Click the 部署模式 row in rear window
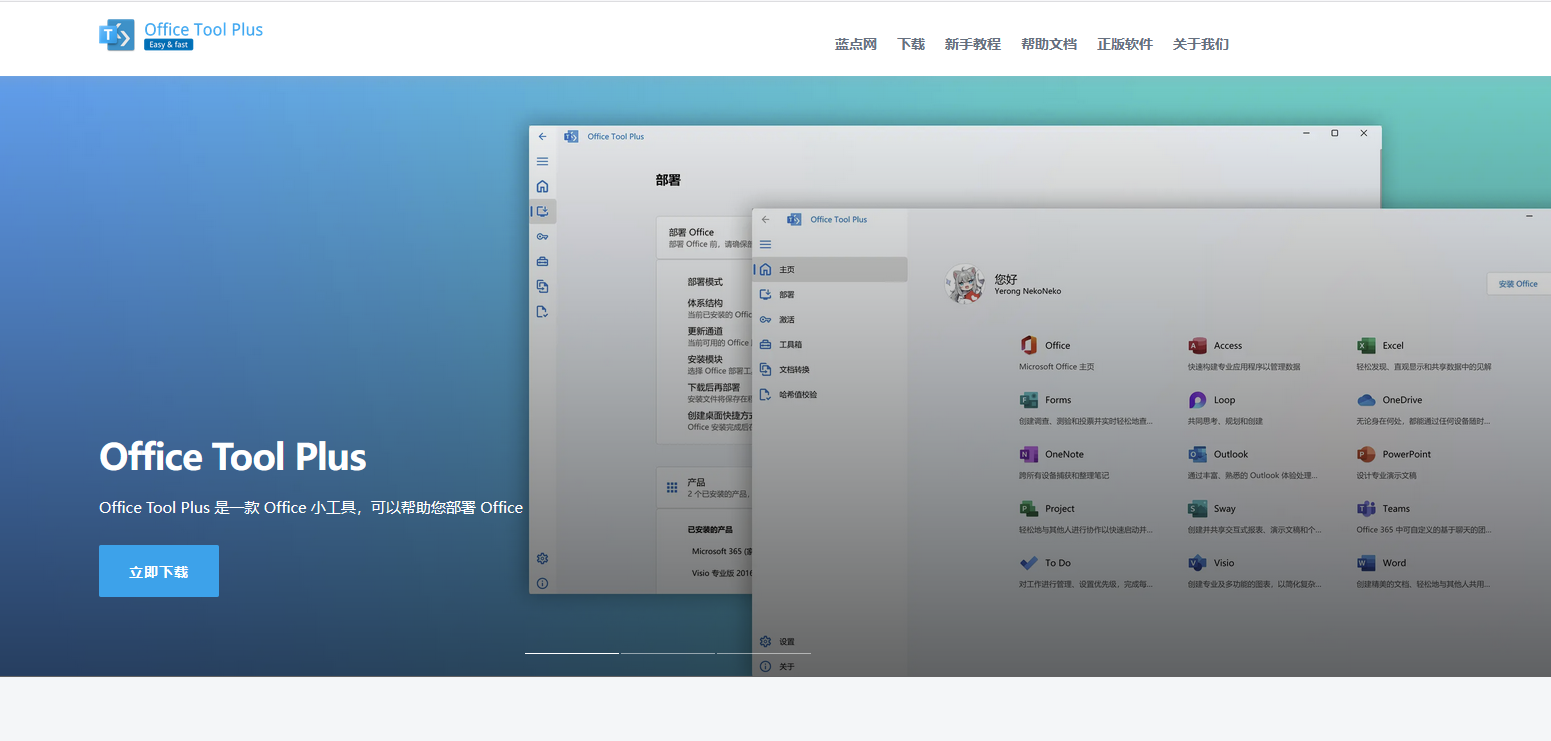The height and width of the screenshot is (741, 1551). (x=705, y=282)
